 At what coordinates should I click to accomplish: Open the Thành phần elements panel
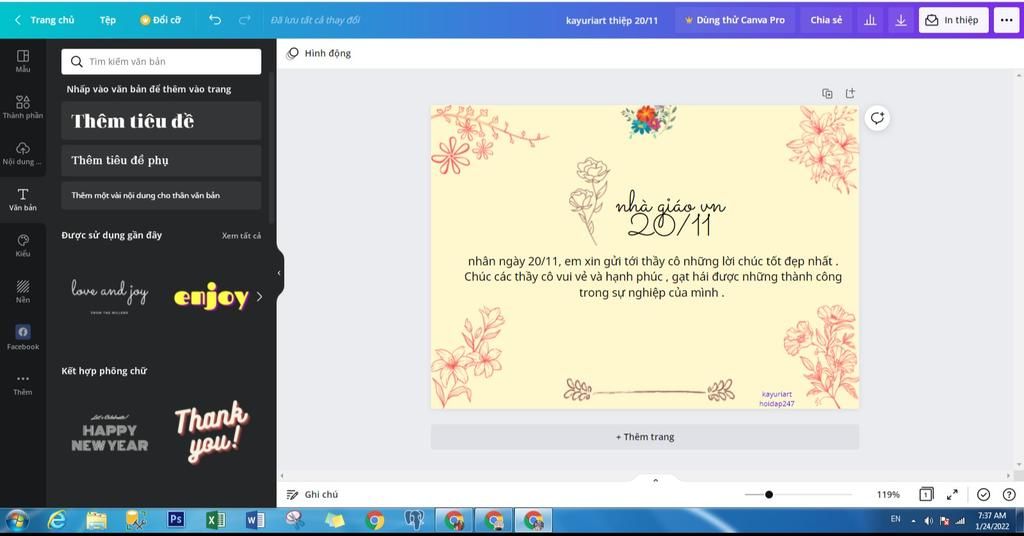tap(23, 106)
